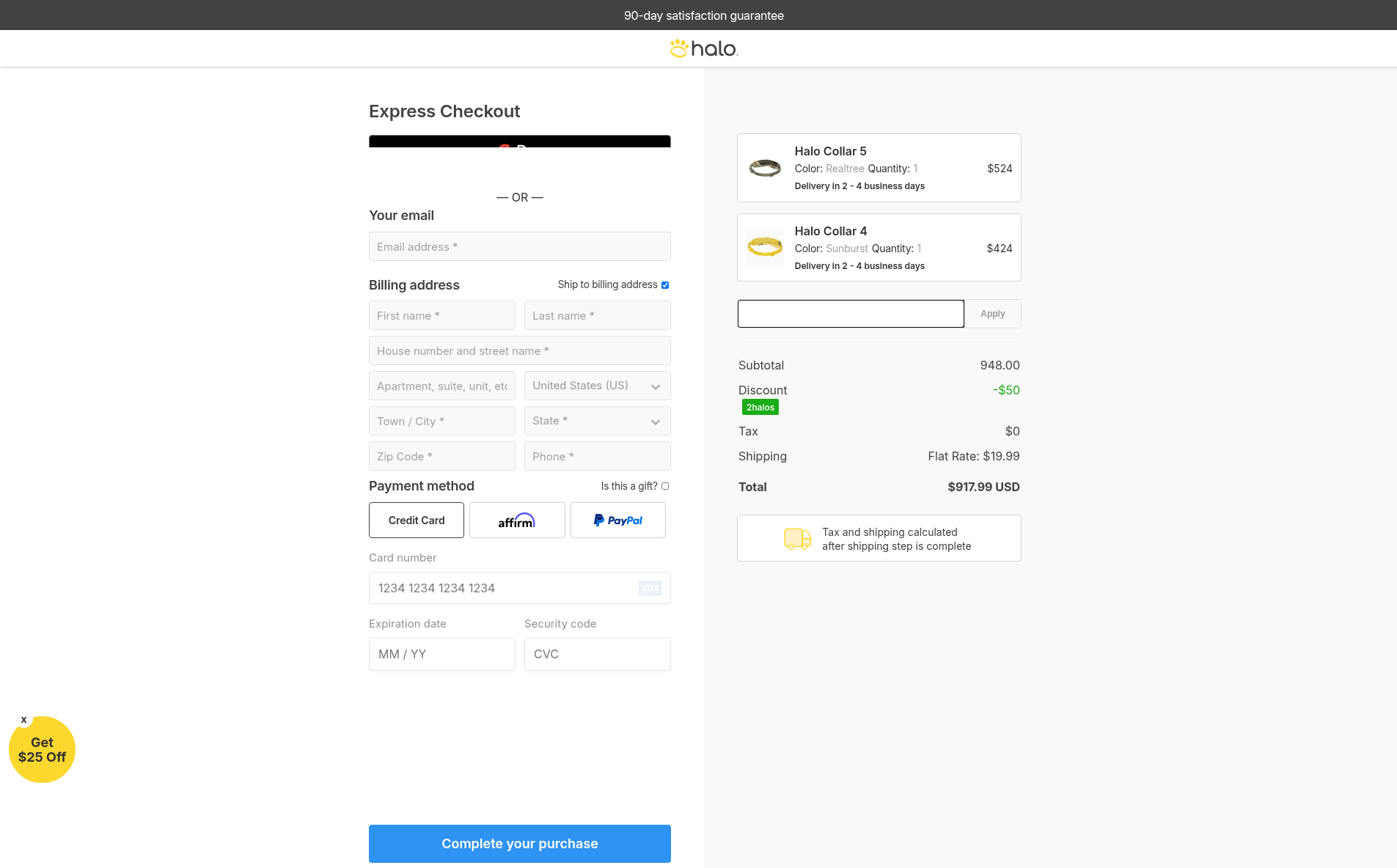Select PayPal payment option
1397x868 pixels.
tap(617, 521)
